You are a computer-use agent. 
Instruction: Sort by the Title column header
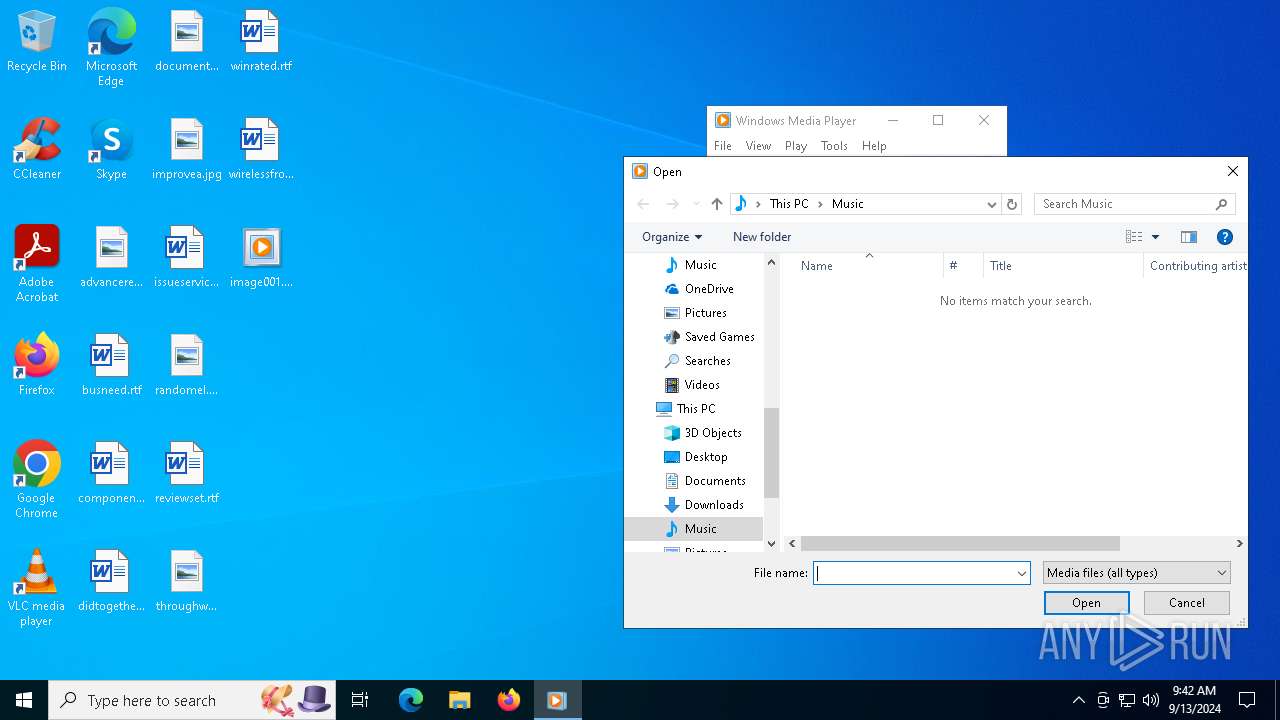(x=1063, y=266)
